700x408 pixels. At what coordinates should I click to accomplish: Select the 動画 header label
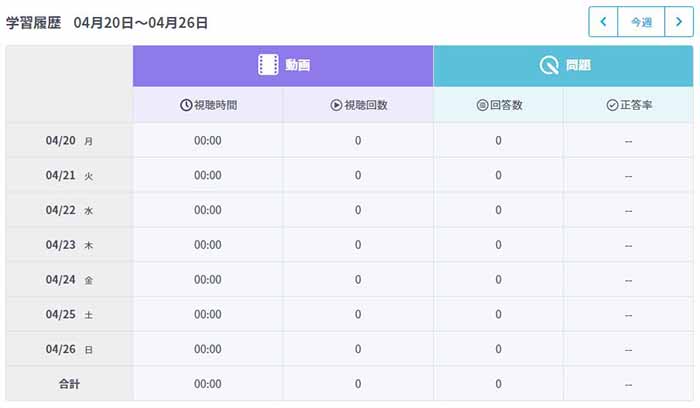click(x=298, y=65)
